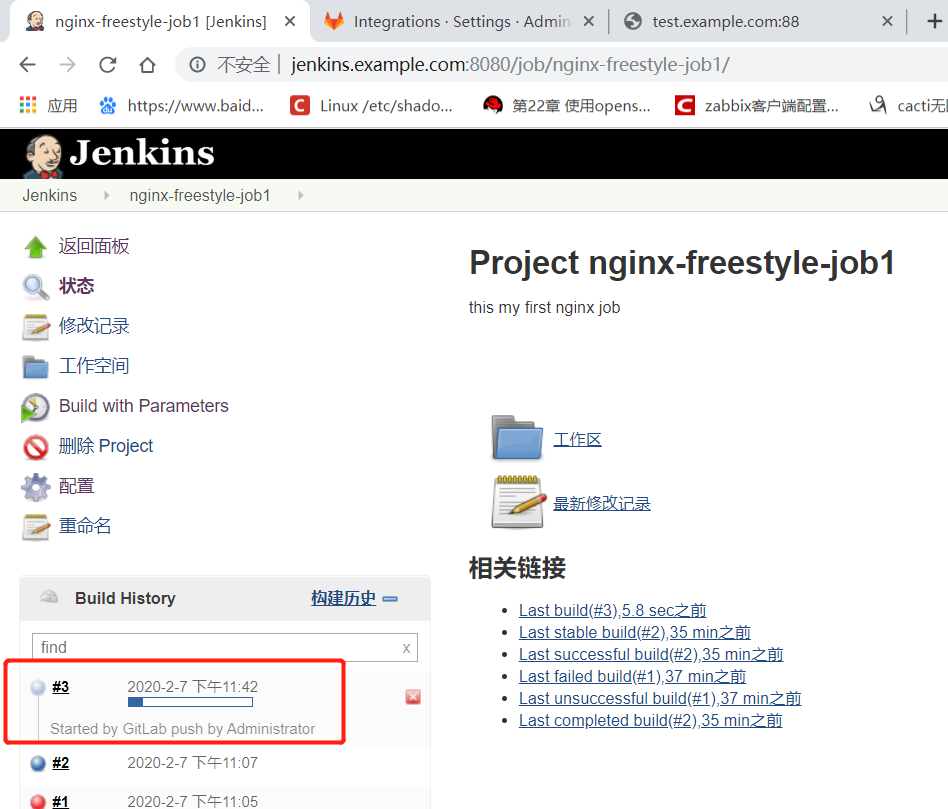The width and height of the screenshot is (948, 809).
Task: Open build #3 link in history
Action: coord(60,687)
